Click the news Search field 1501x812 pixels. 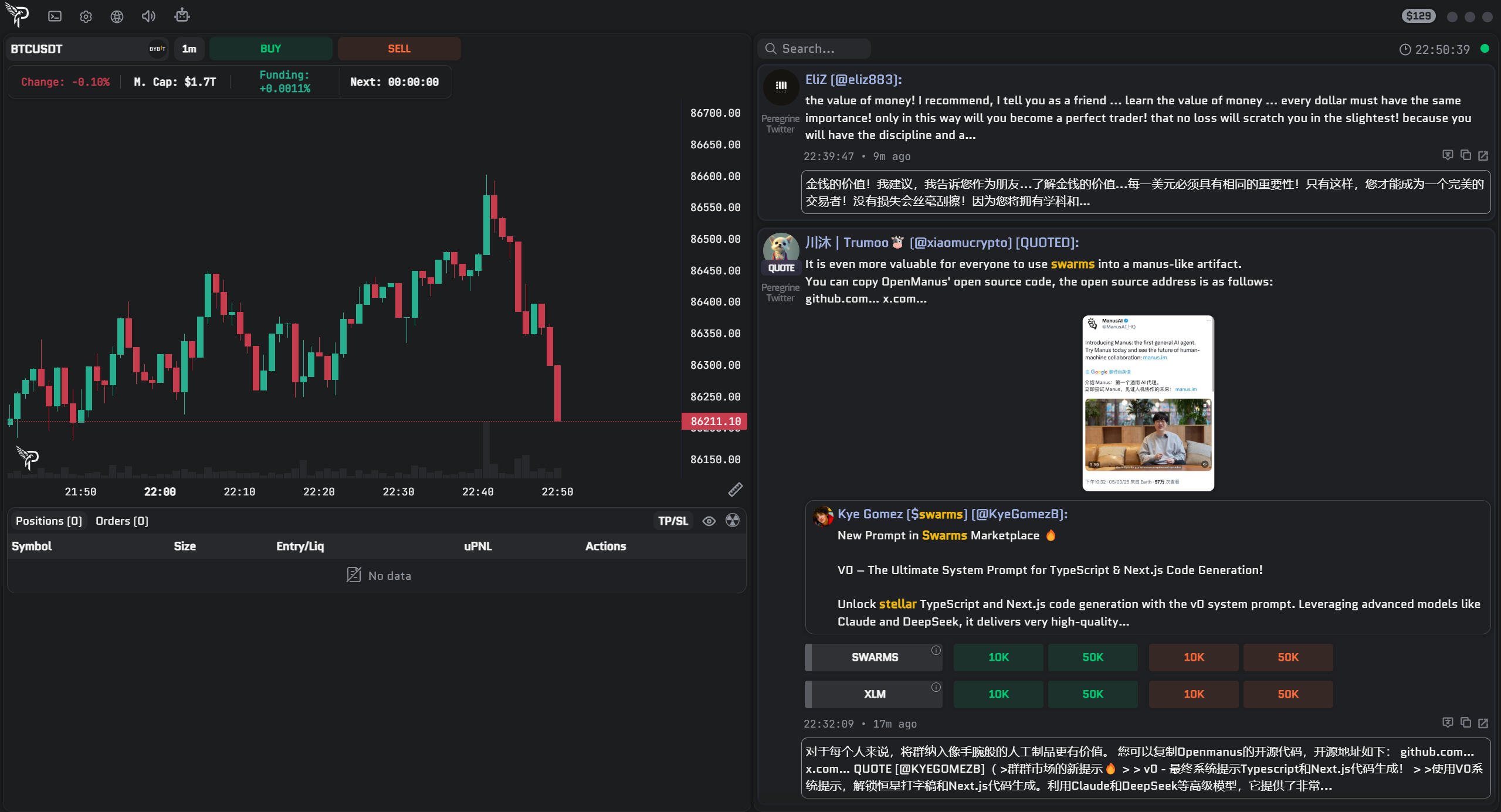(x=815, y=49)
